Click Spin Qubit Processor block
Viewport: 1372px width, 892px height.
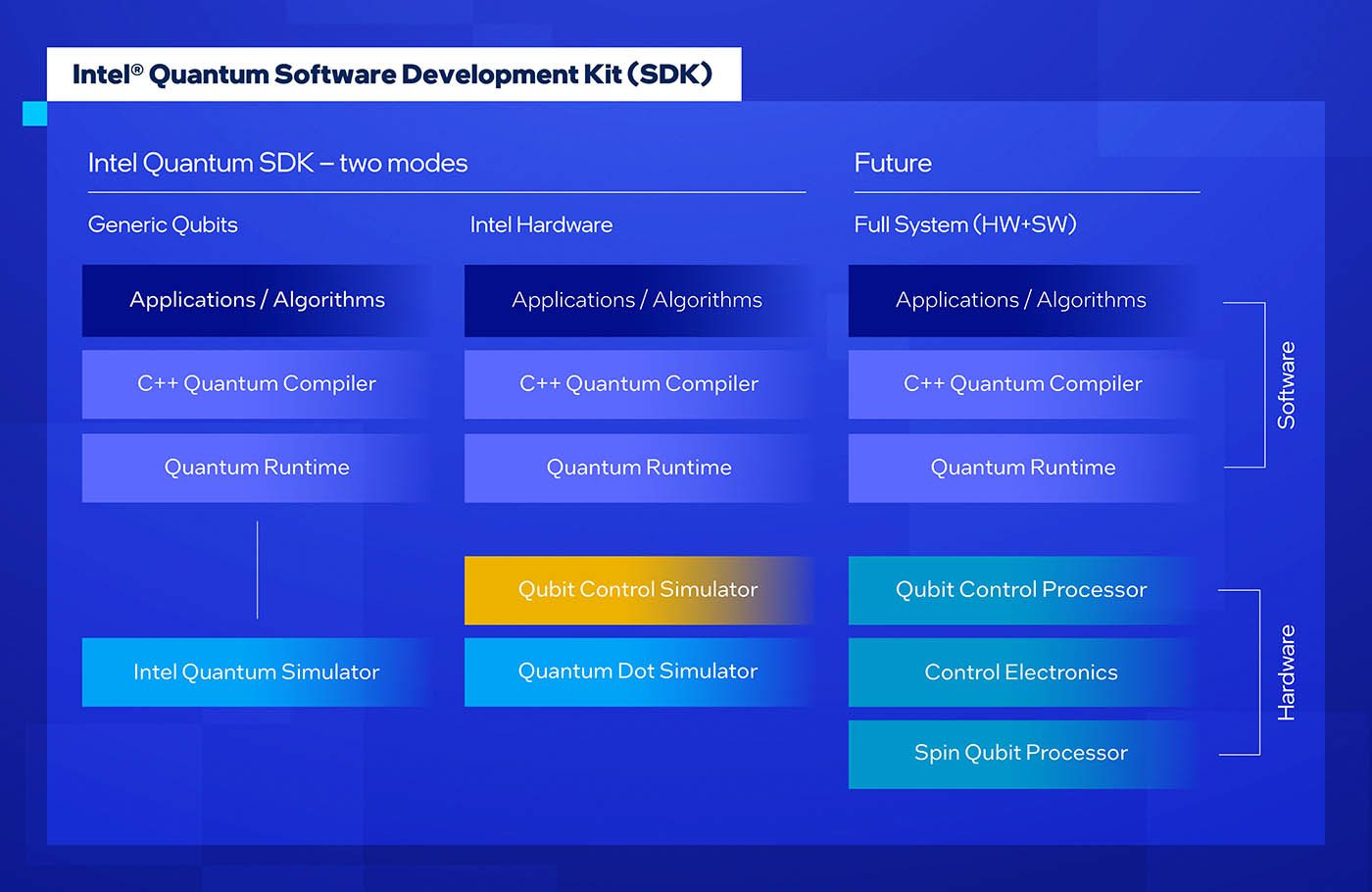(x=1021, y=754)
